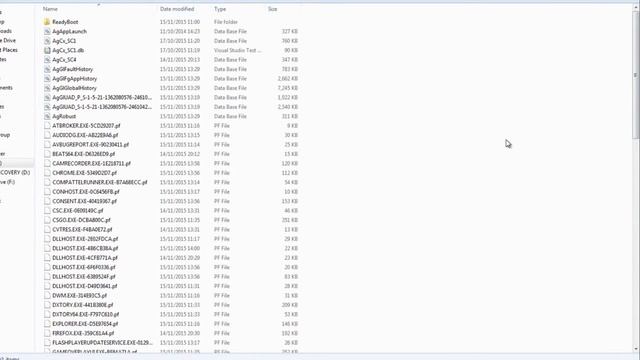Image resolution: width=640 pixels, height=360 pixels.
Task: Click the AgRobust file icon
Action: click(x=47, y=116)
